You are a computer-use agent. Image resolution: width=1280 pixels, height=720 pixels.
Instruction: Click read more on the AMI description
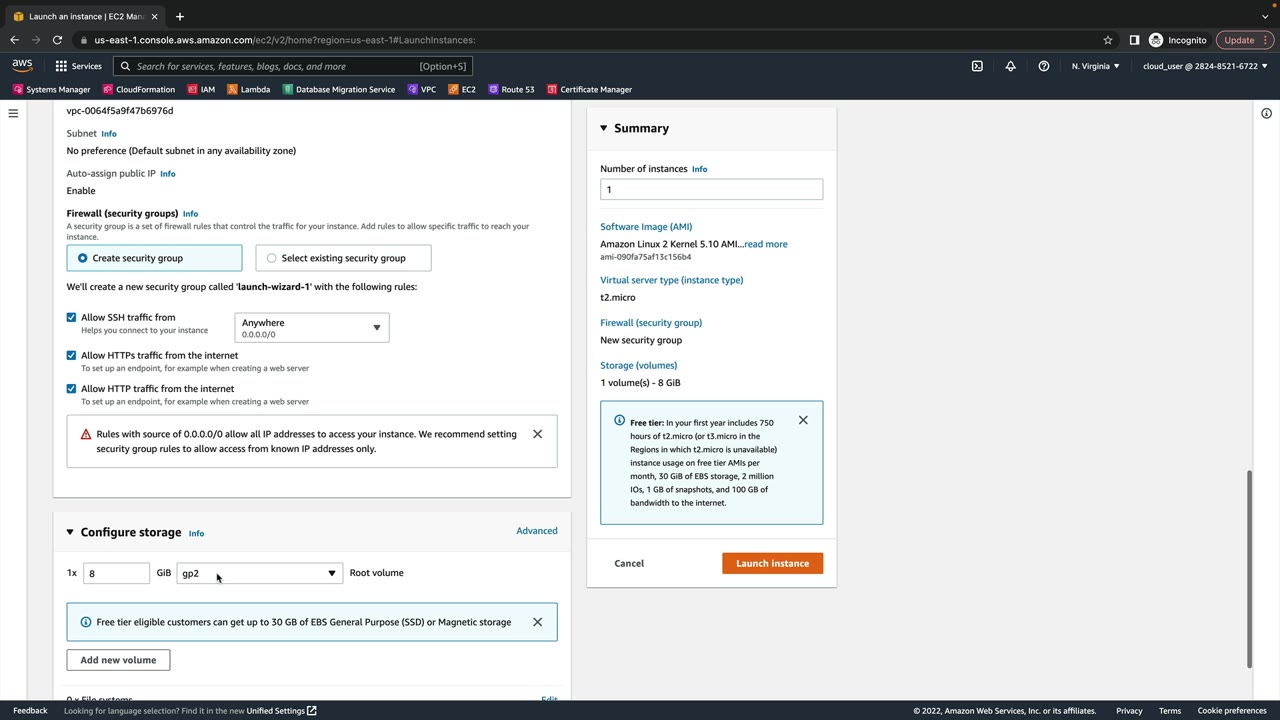click(765, 244)
